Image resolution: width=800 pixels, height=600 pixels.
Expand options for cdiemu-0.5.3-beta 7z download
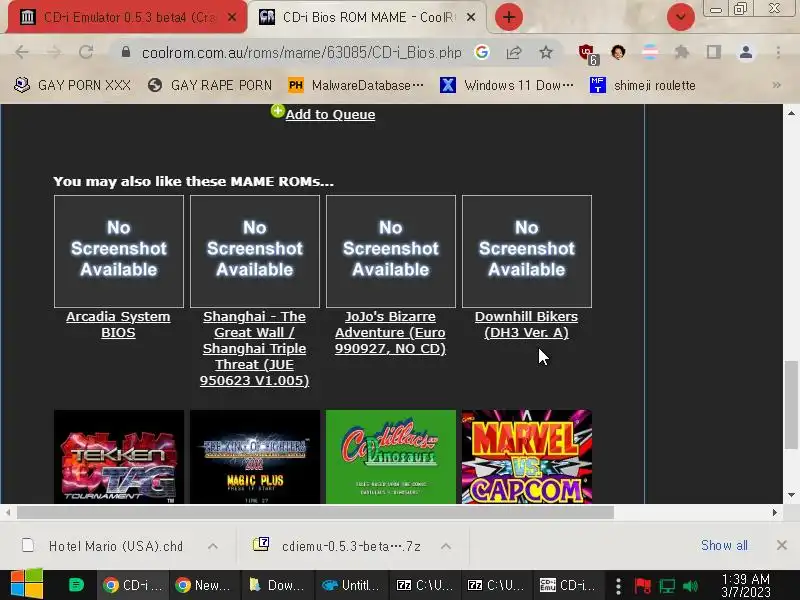point(445,546)
